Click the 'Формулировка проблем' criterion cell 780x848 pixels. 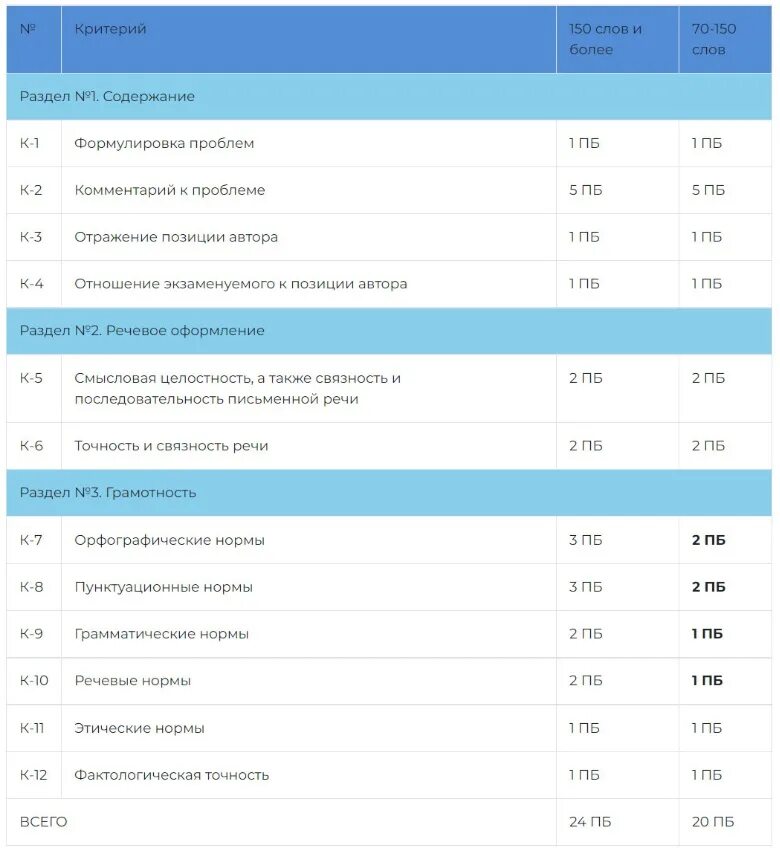[309, 143]
